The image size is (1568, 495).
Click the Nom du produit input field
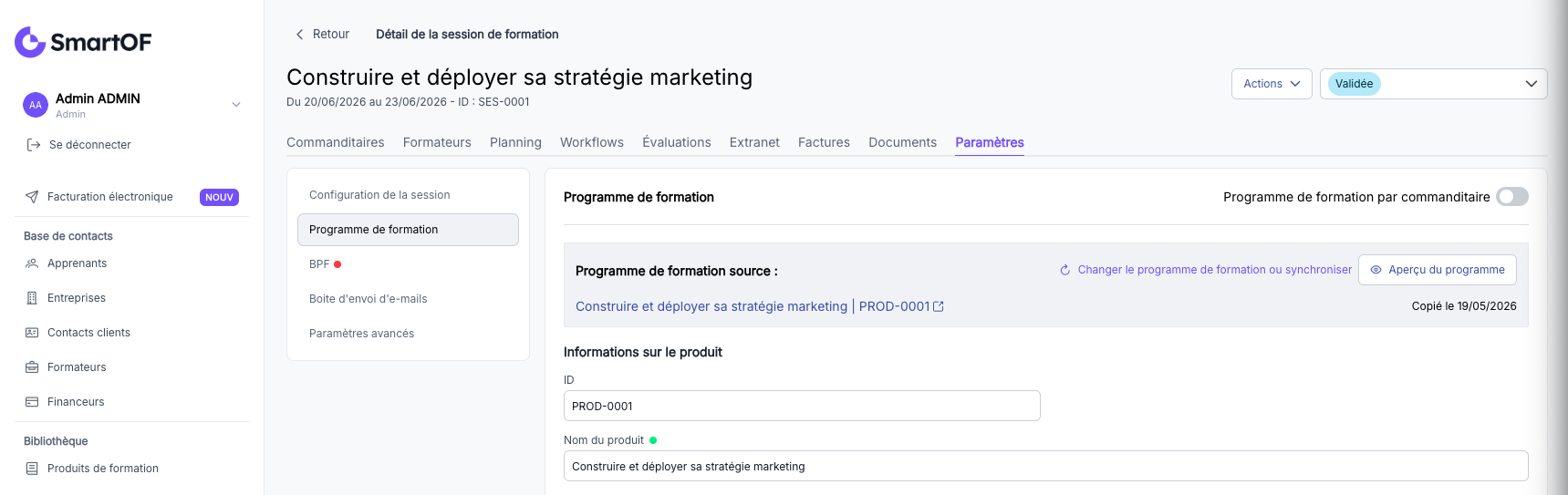pos(1045,466)
